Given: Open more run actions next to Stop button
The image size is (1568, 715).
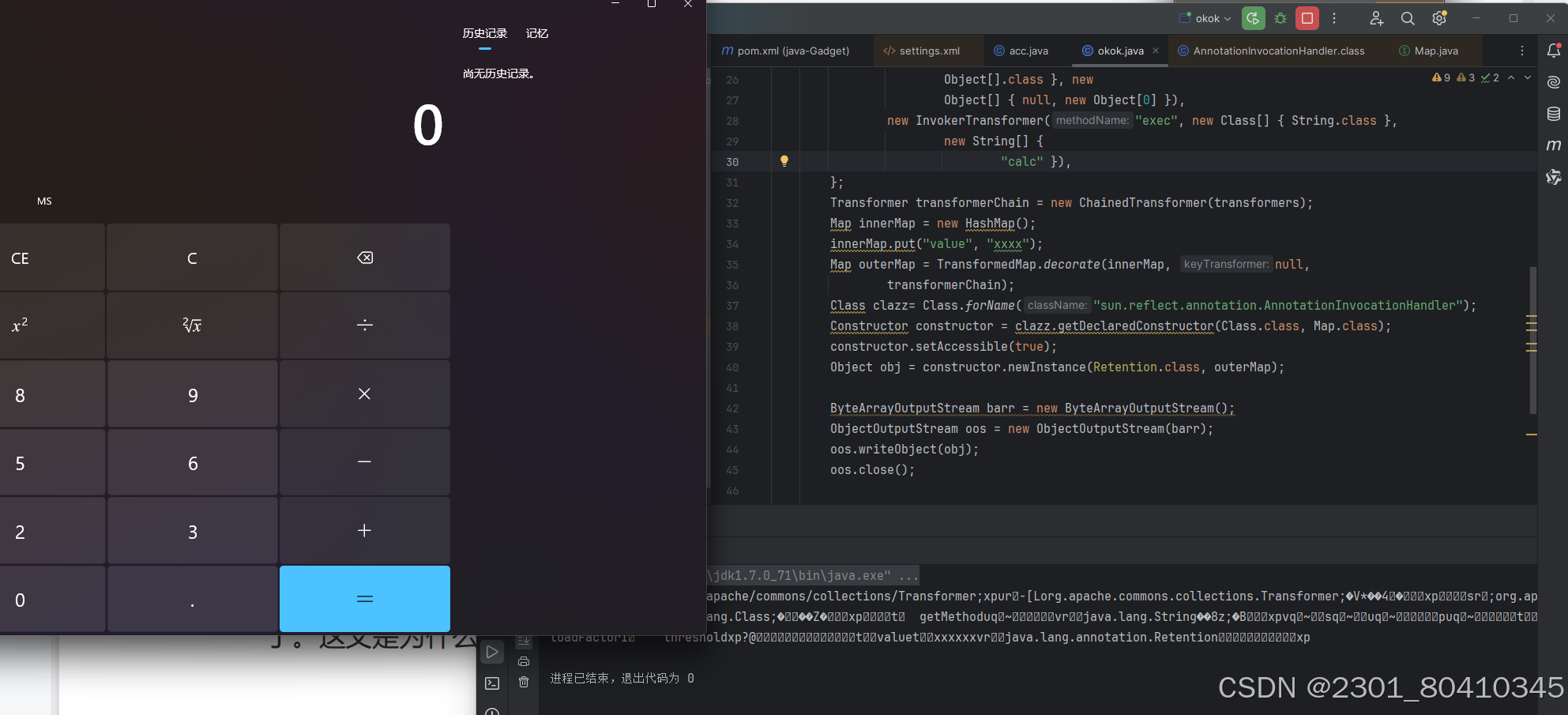Looking at the screenshot, I should 1334,18.
